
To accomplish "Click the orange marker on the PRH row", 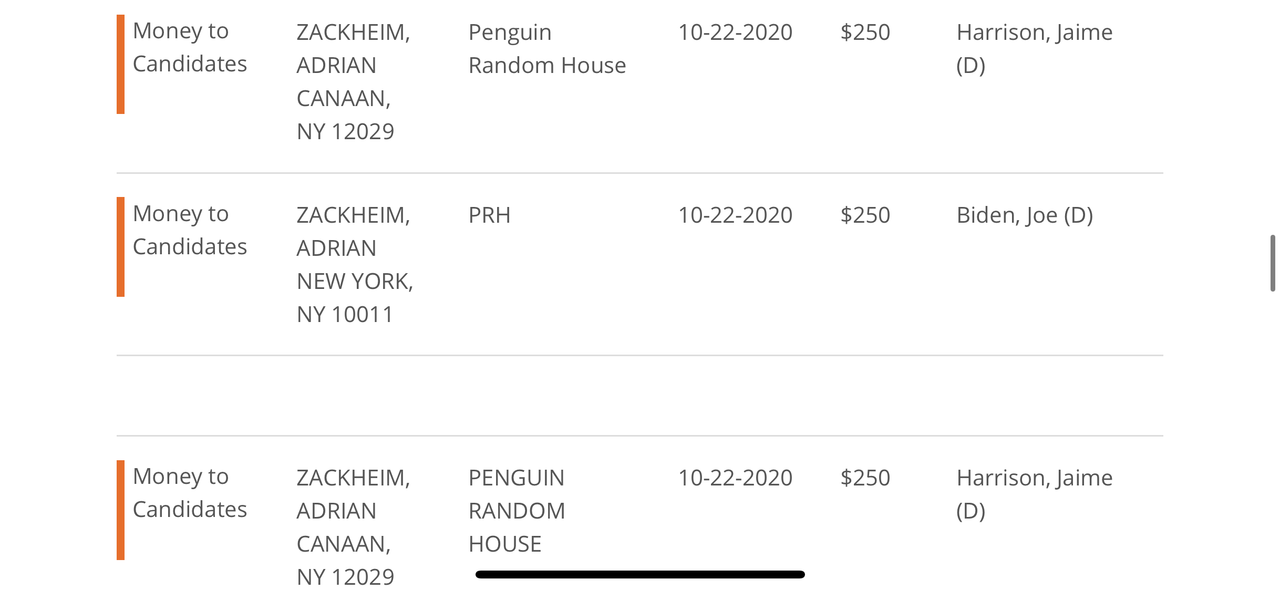I will coord(121,247).
